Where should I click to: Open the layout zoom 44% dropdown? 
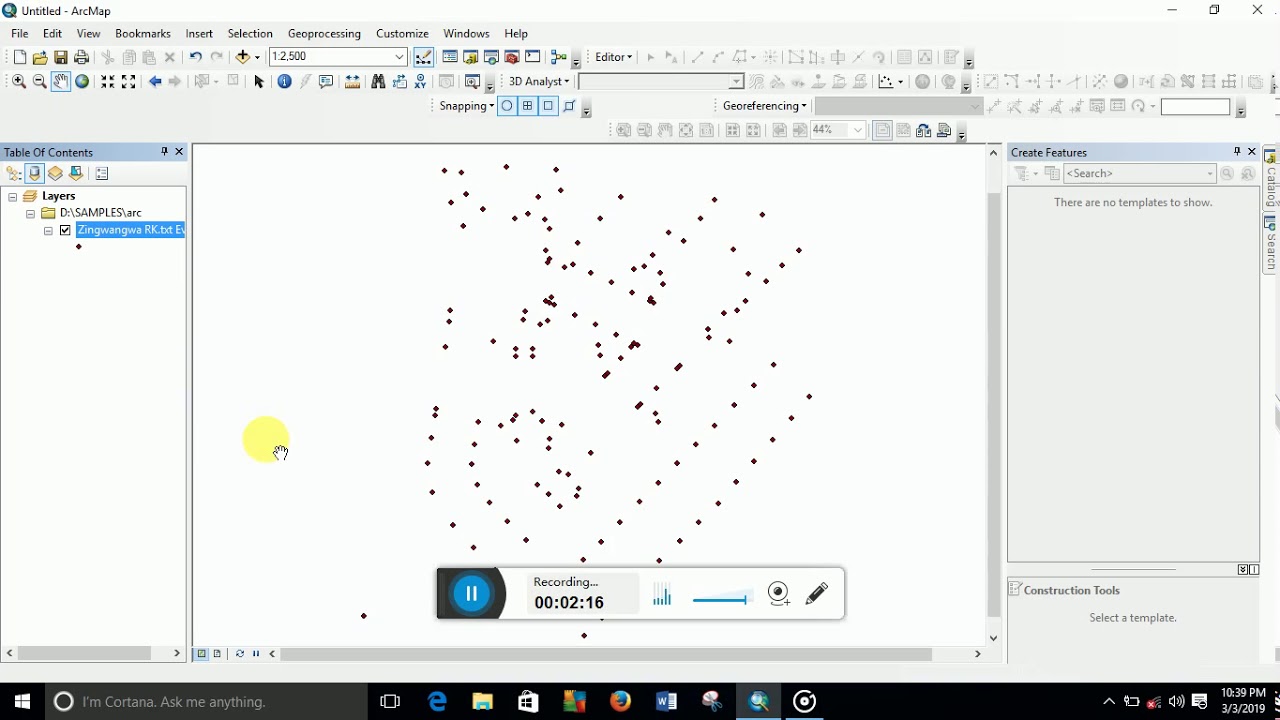point(858,130)
